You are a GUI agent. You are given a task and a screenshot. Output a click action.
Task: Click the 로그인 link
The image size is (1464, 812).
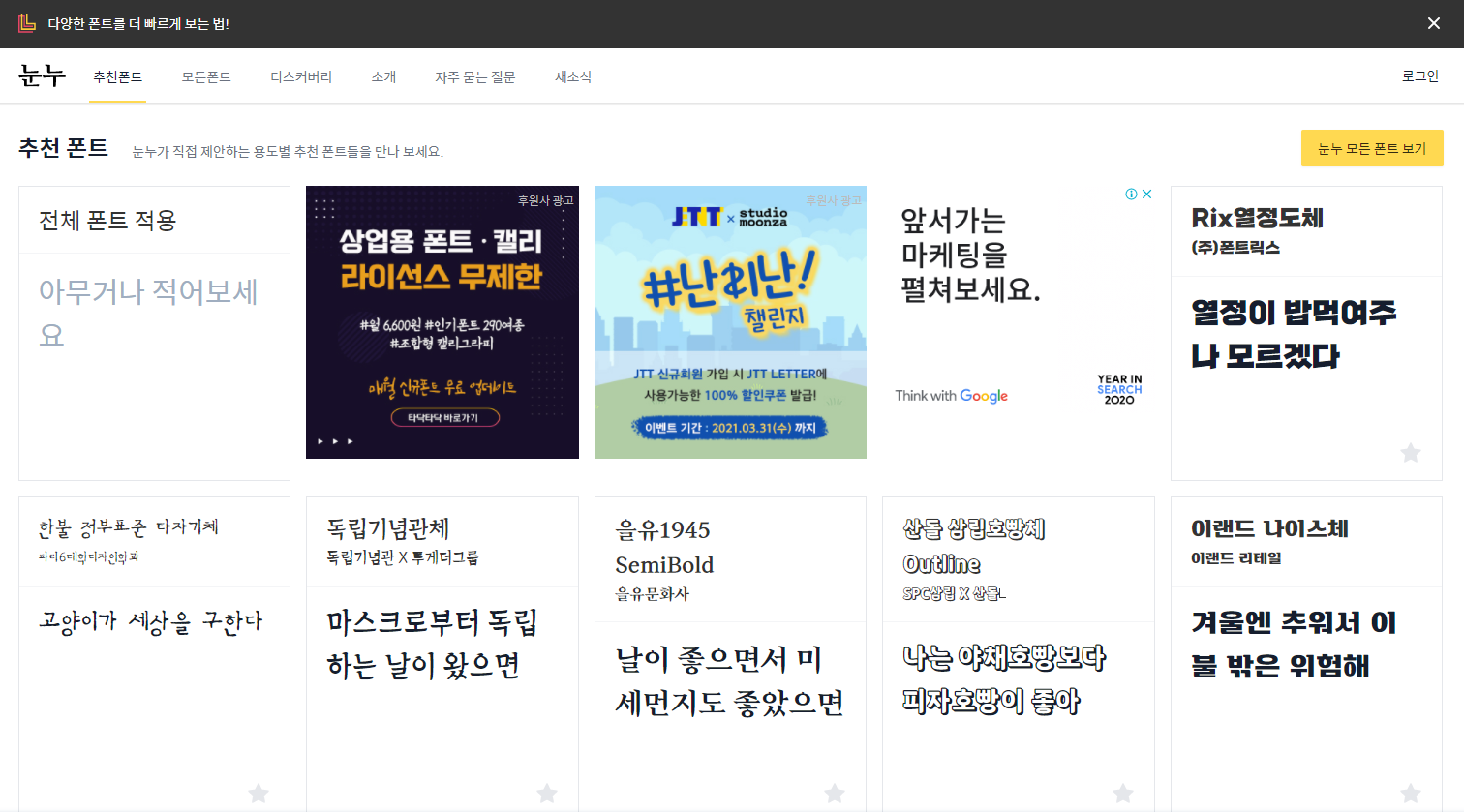click(x=1420, y=75)
